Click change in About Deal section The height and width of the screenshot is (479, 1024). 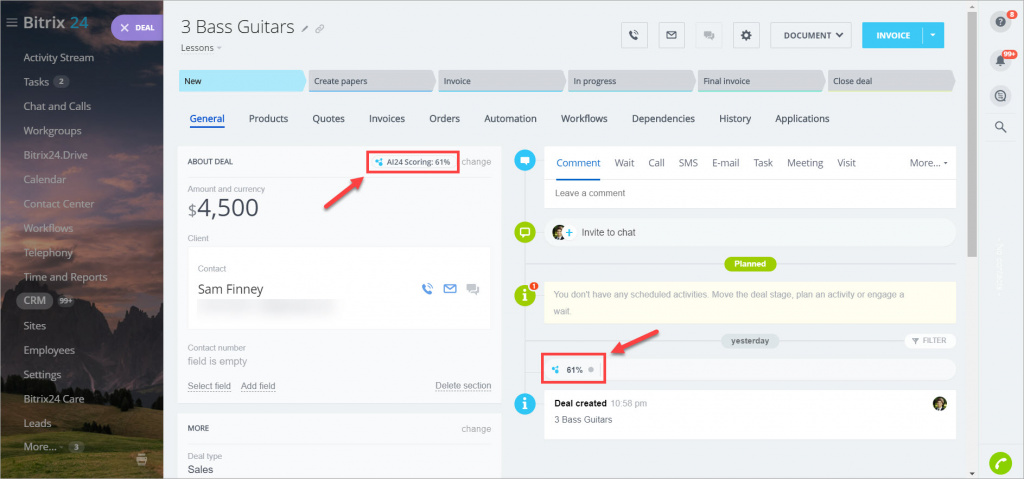[476, 161]
